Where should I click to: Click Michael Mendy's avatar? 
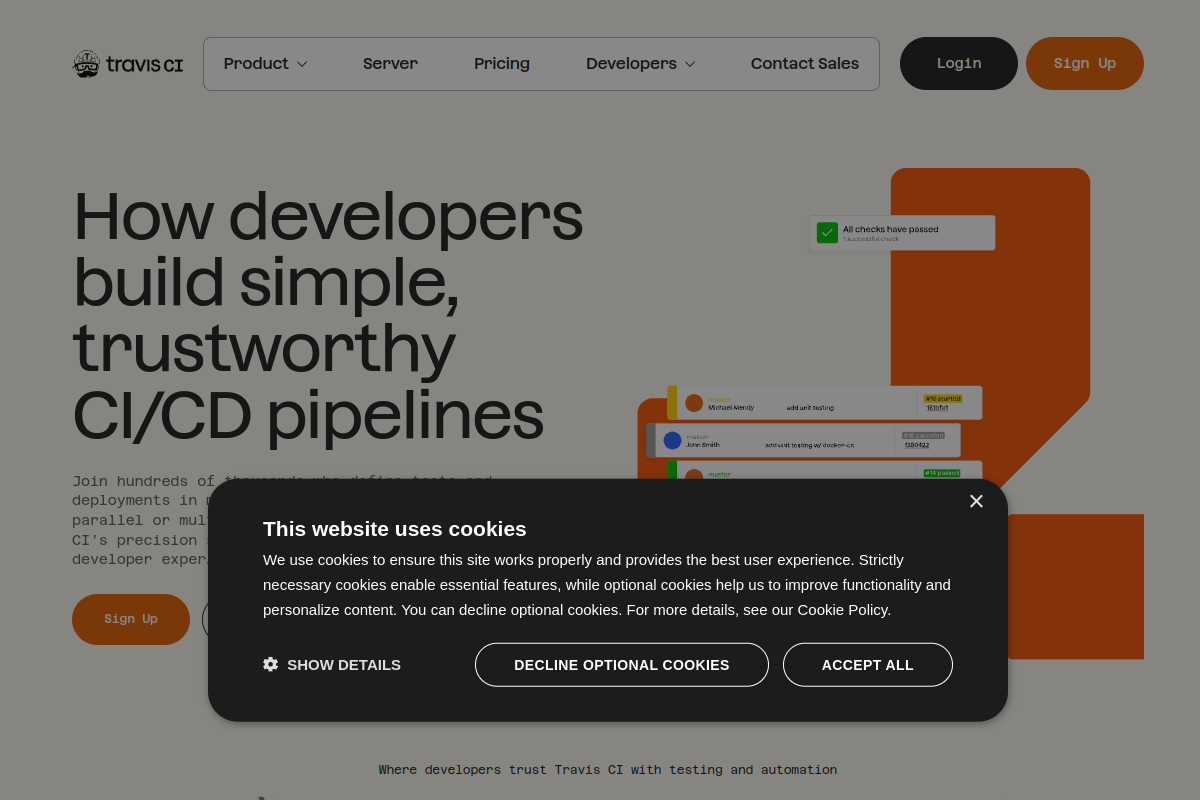[x=694, y=403]
